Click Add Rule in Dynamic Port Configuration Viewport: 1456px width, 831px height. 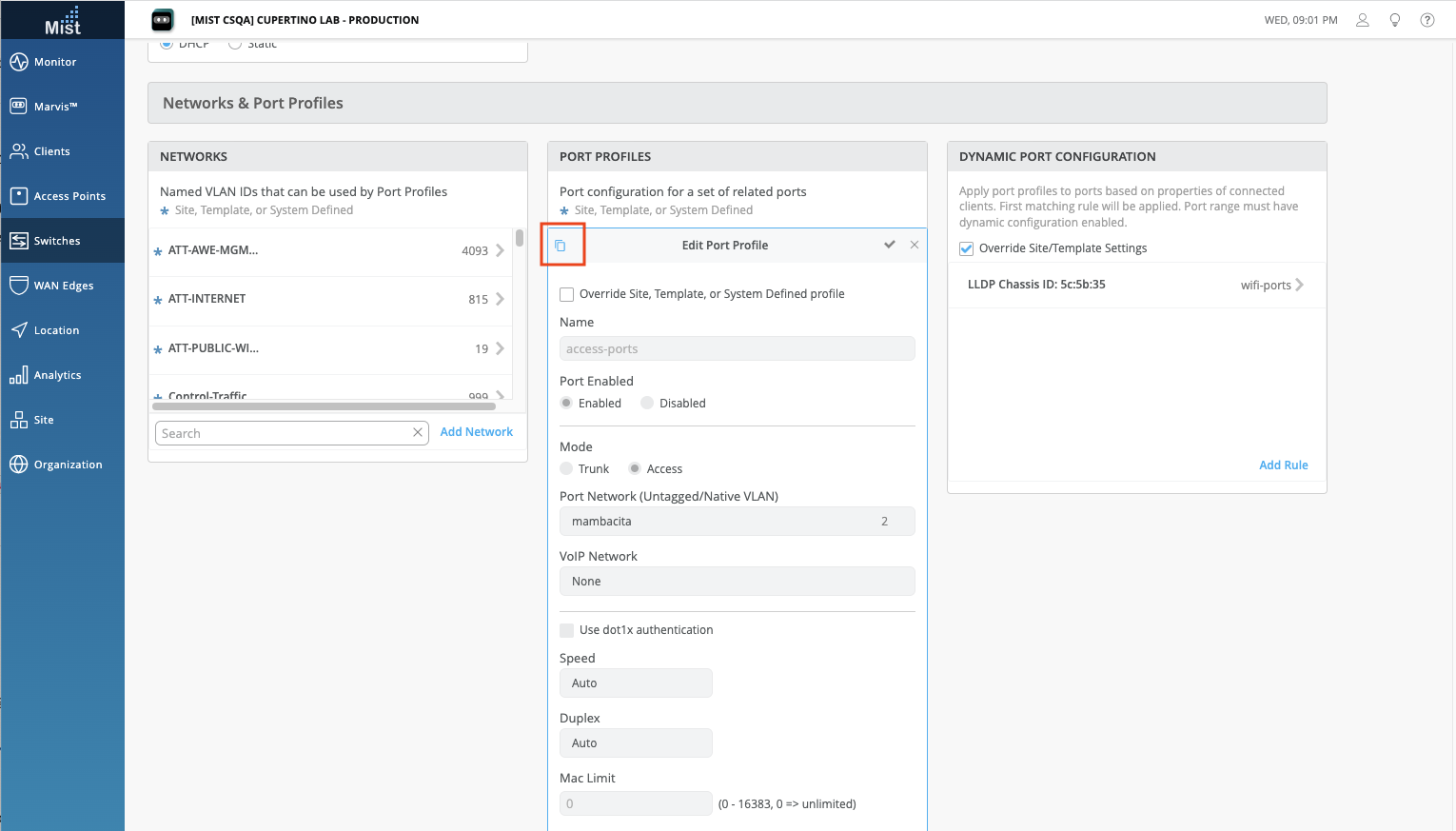[x=1283, y=465]
